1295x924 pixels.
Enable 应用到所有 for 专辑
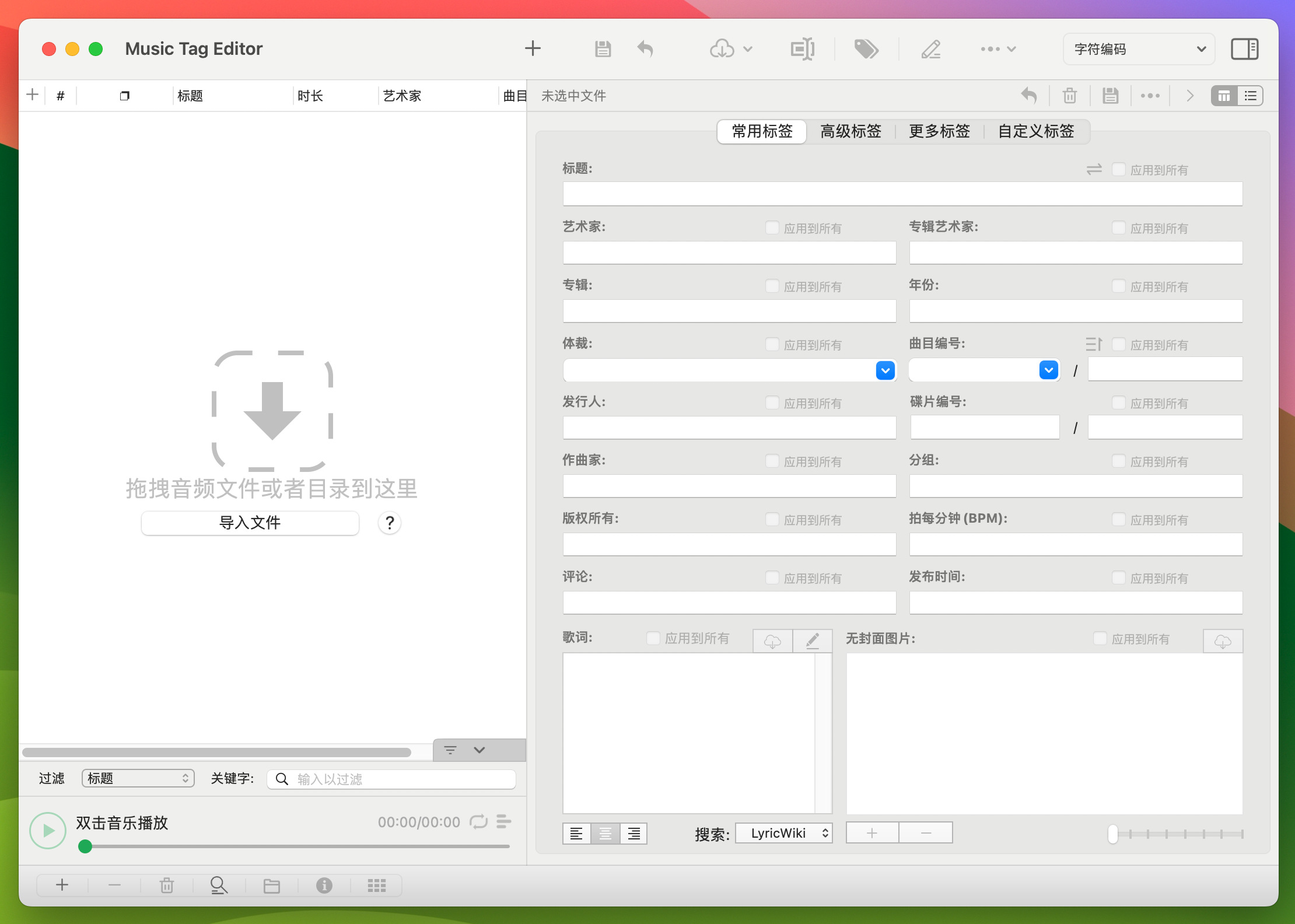[772, 286]
